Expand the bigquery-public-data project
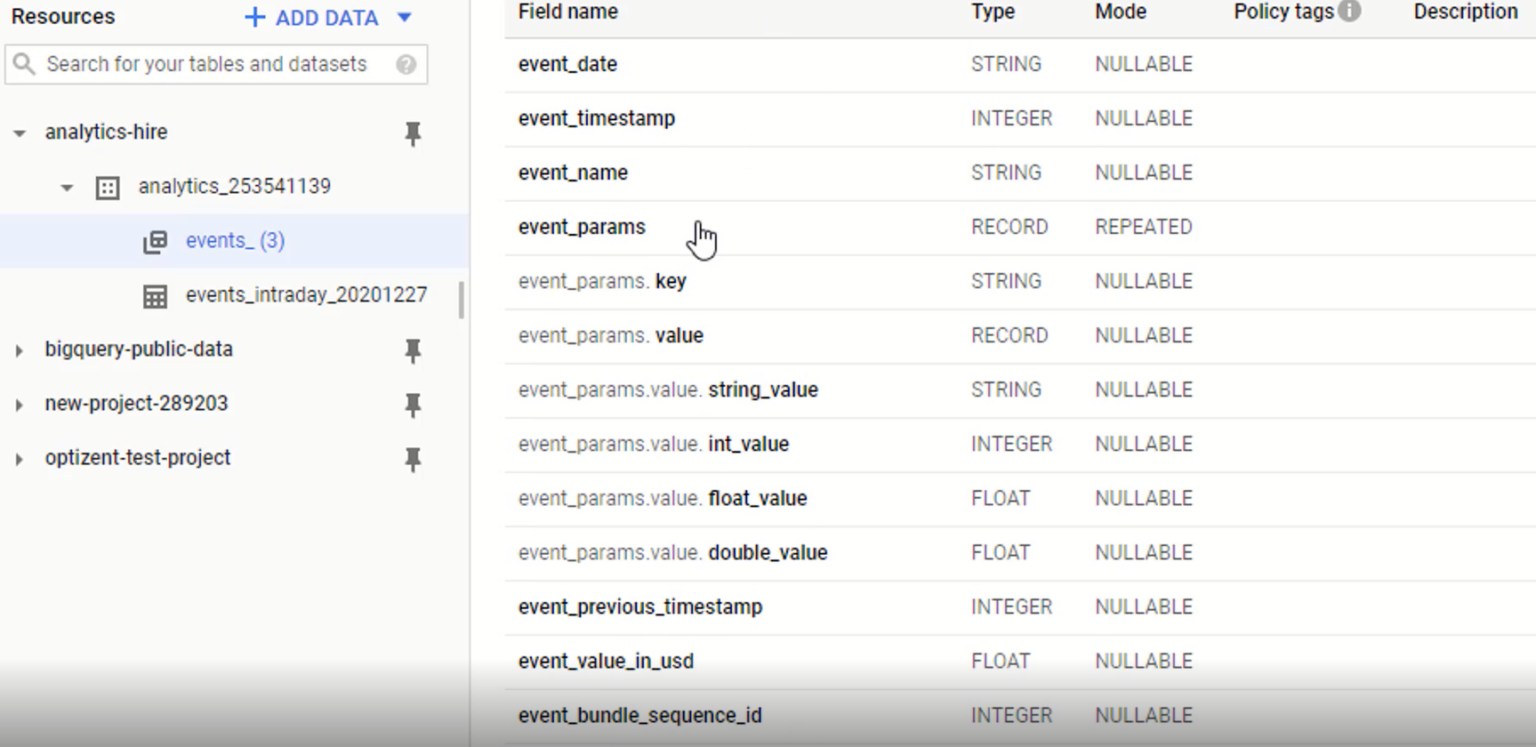This screenshot has height=747, width=1536. pos(17,350)
